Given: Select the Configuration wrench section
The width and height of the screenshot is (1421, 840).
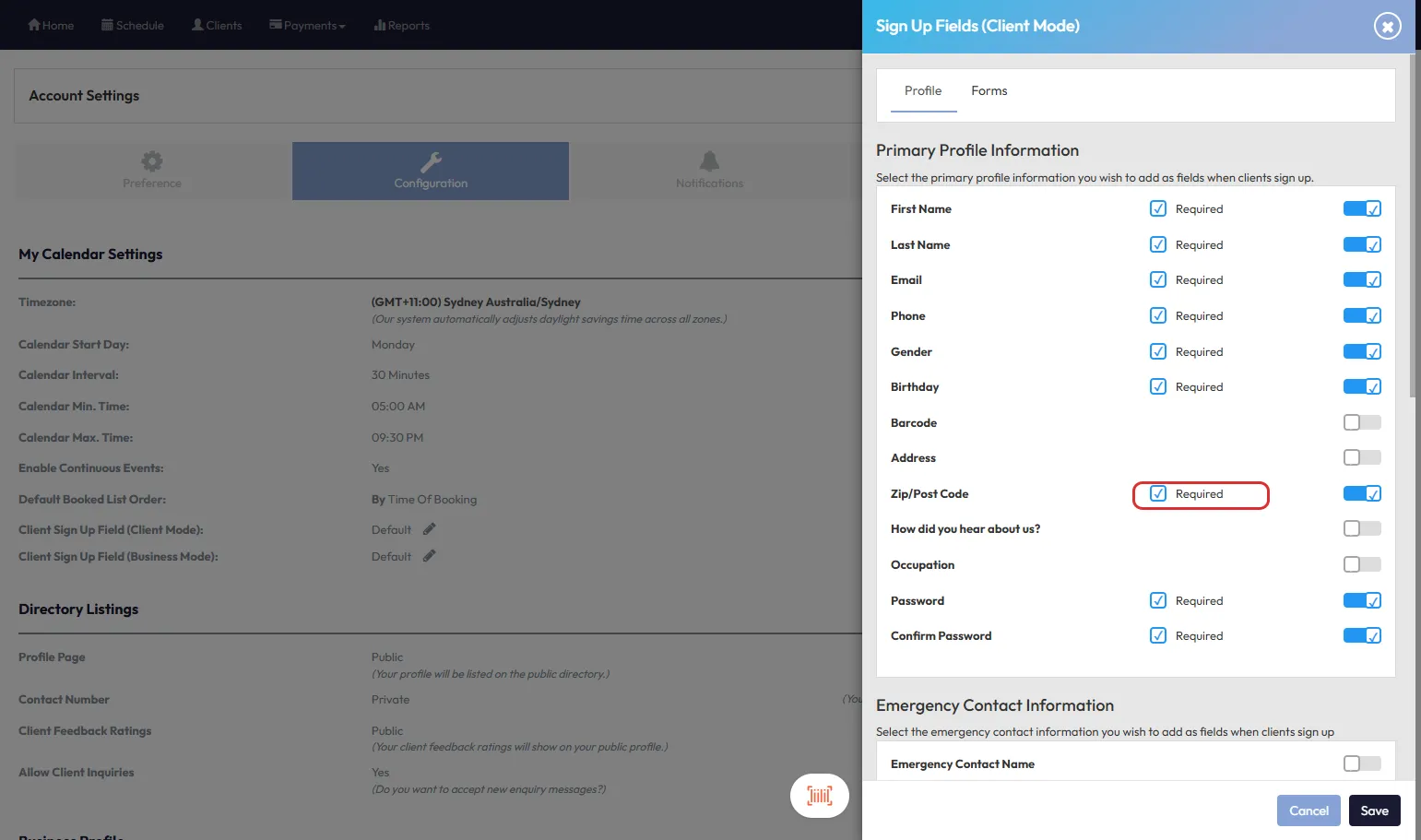Looking at the screenshot, I should pyautogui.click(x=431, y=171).
